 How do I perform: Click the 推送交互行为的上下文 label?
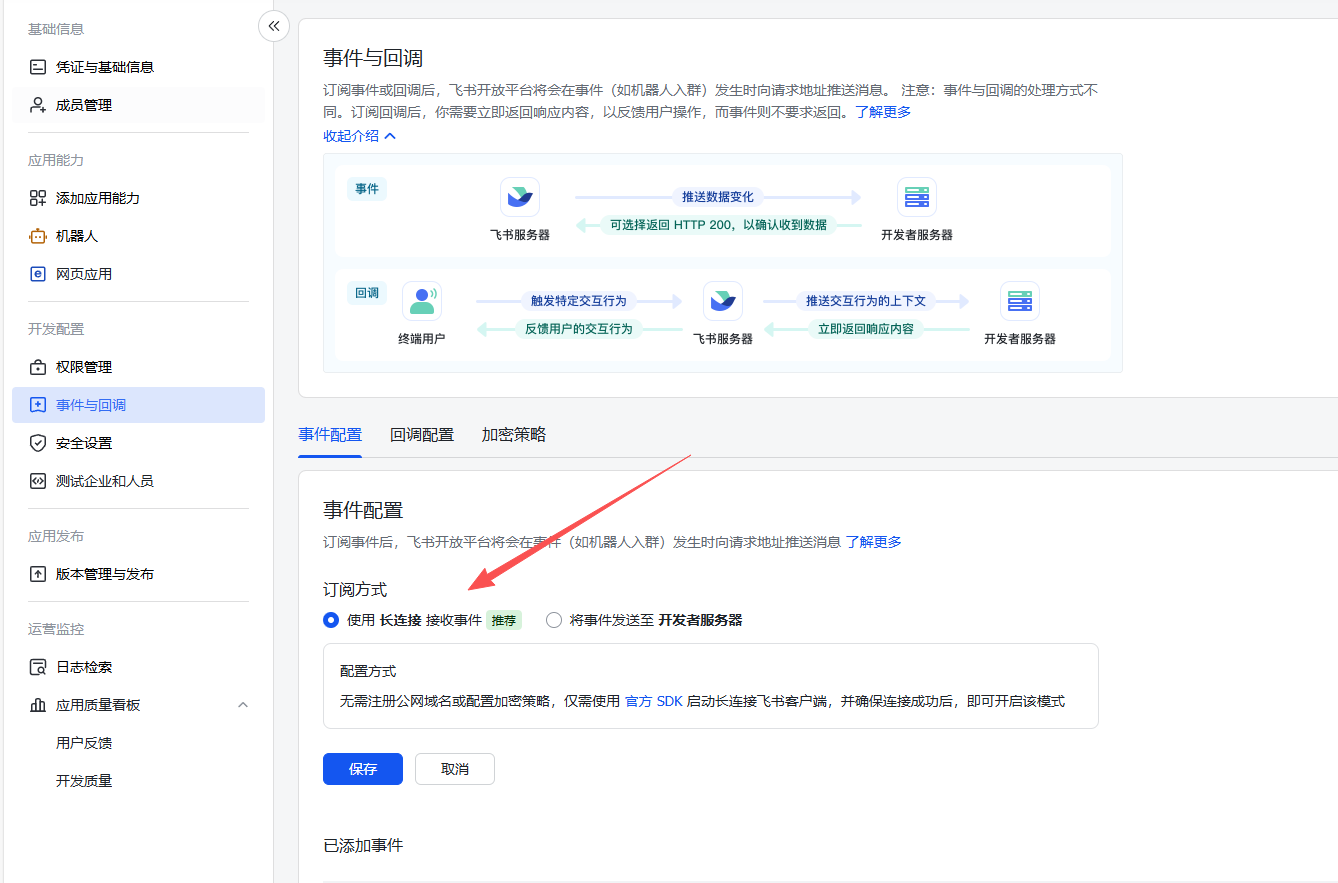(x=866, y=301)
